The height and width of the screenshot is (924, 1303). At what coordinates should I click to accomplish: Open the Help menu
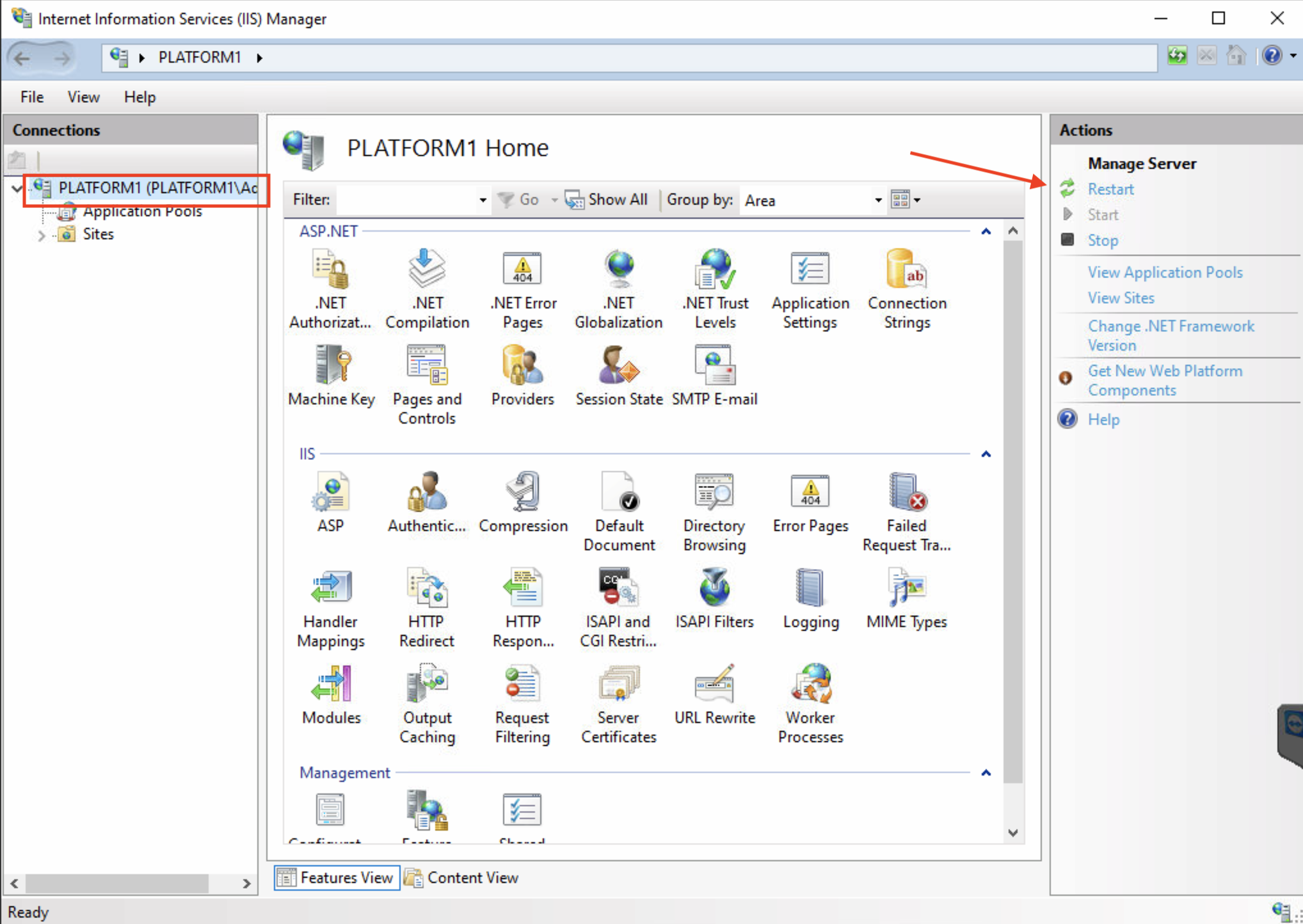point(140,97)
